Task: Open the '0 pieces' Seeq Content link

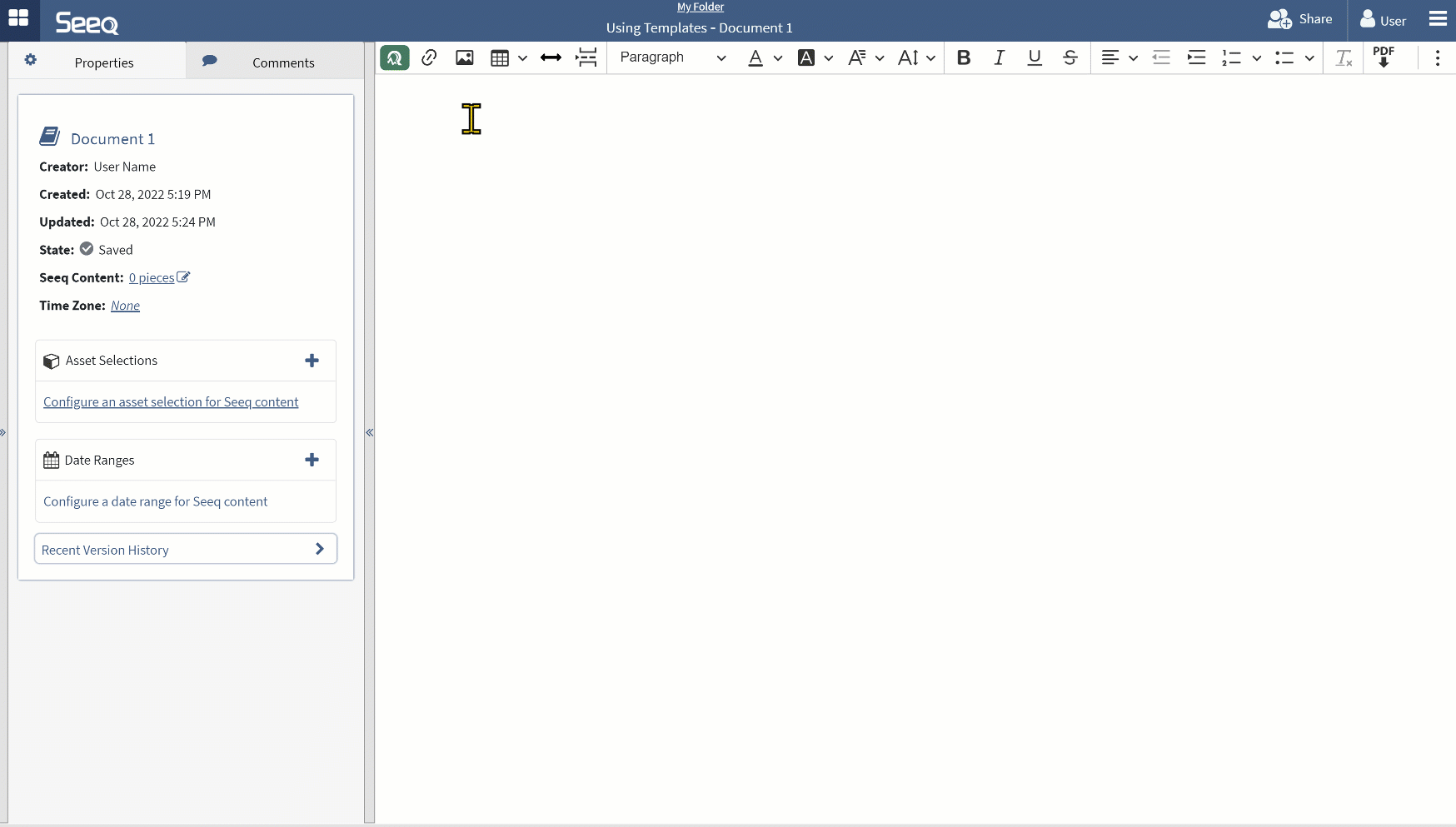Action: tap(152, 278)
